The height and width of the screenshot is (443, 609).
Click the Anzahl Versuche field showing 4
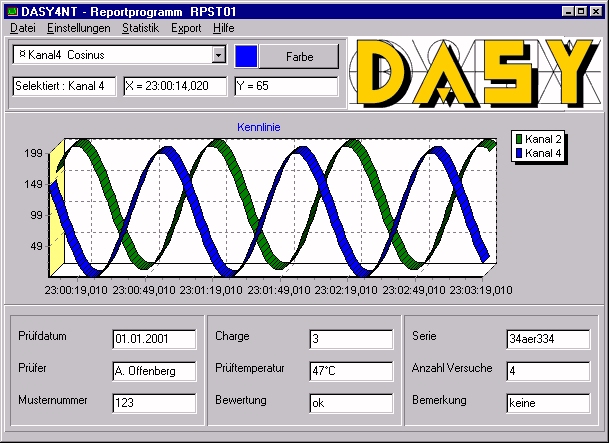pyautogui.click(x=548, y=371)
